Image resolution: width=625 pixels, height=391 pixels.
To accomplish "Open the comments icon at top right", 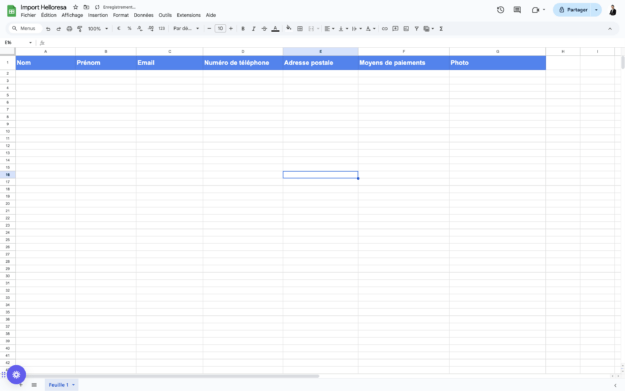I will tap(517, 10).
